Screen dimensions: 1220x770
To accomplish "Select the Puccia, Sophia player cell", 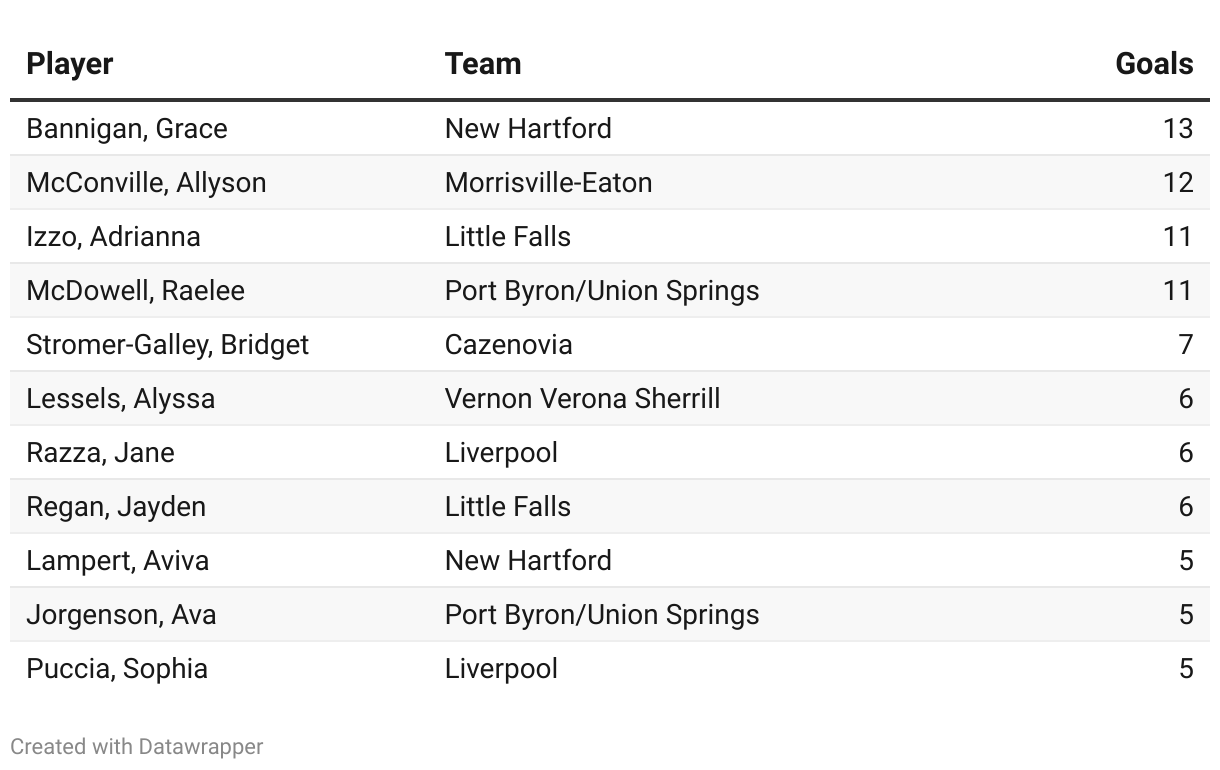I will tap(117, 669).
